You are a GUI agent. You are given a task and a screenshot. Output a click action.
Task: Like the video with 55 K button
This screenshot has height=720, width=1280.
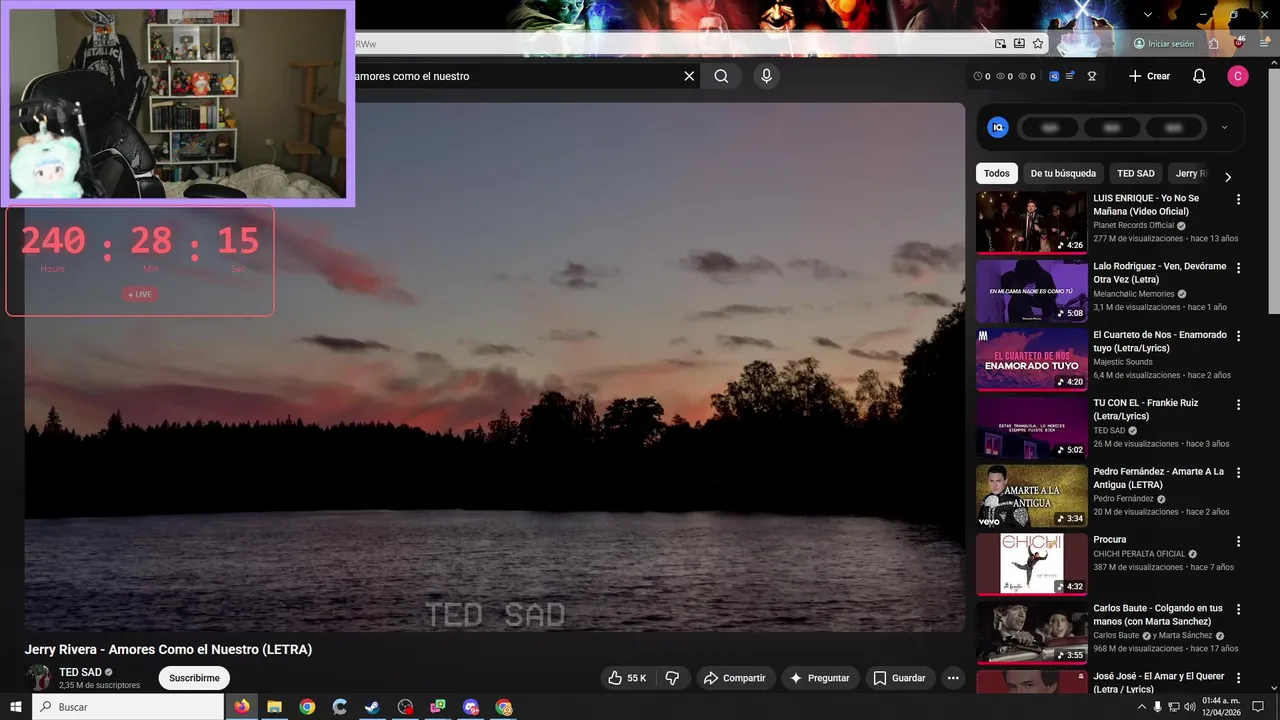click(627, 678)
